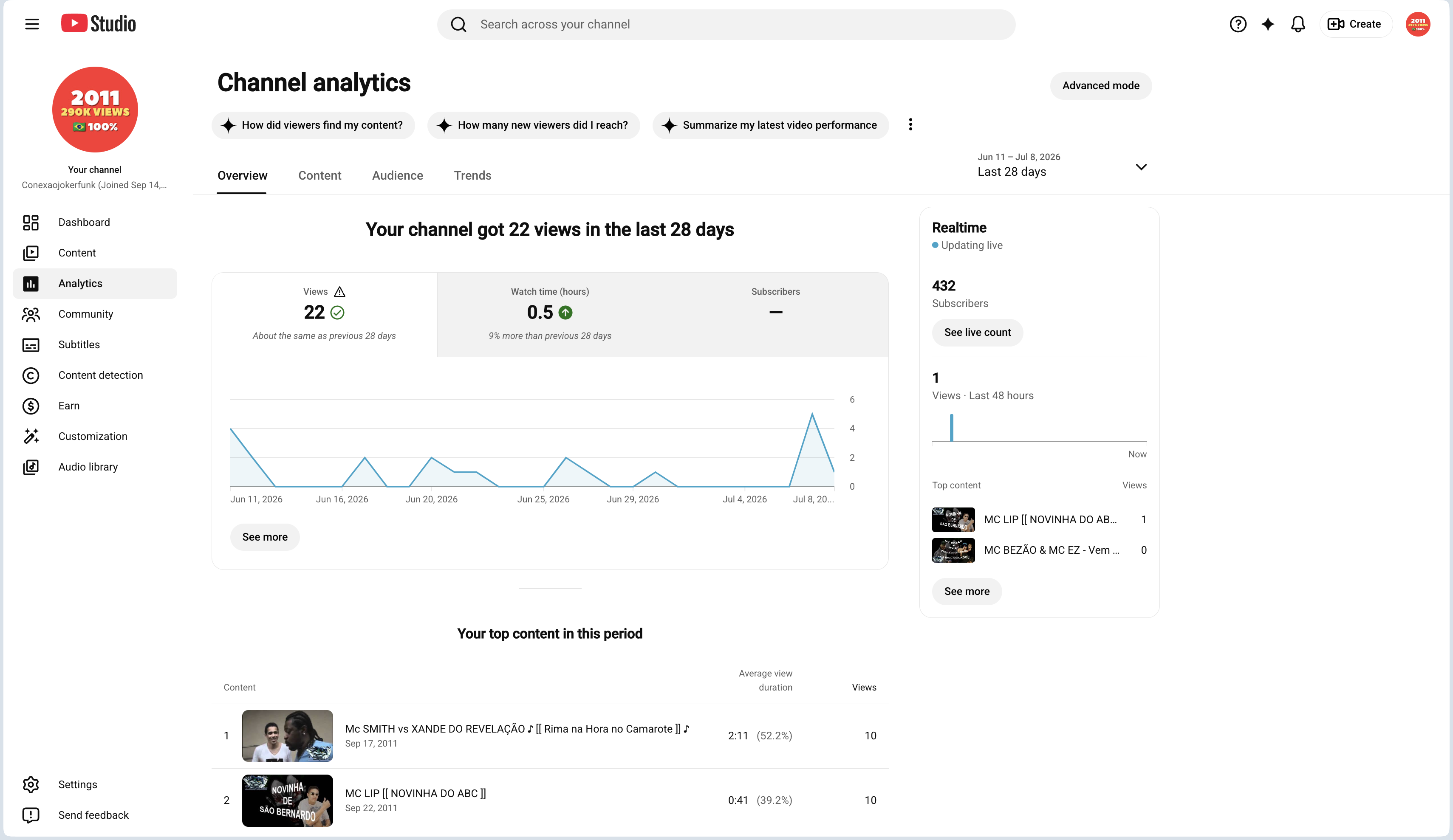Click the Views column header in top content
Viewport: 1453px width, 840px height.
864,687
